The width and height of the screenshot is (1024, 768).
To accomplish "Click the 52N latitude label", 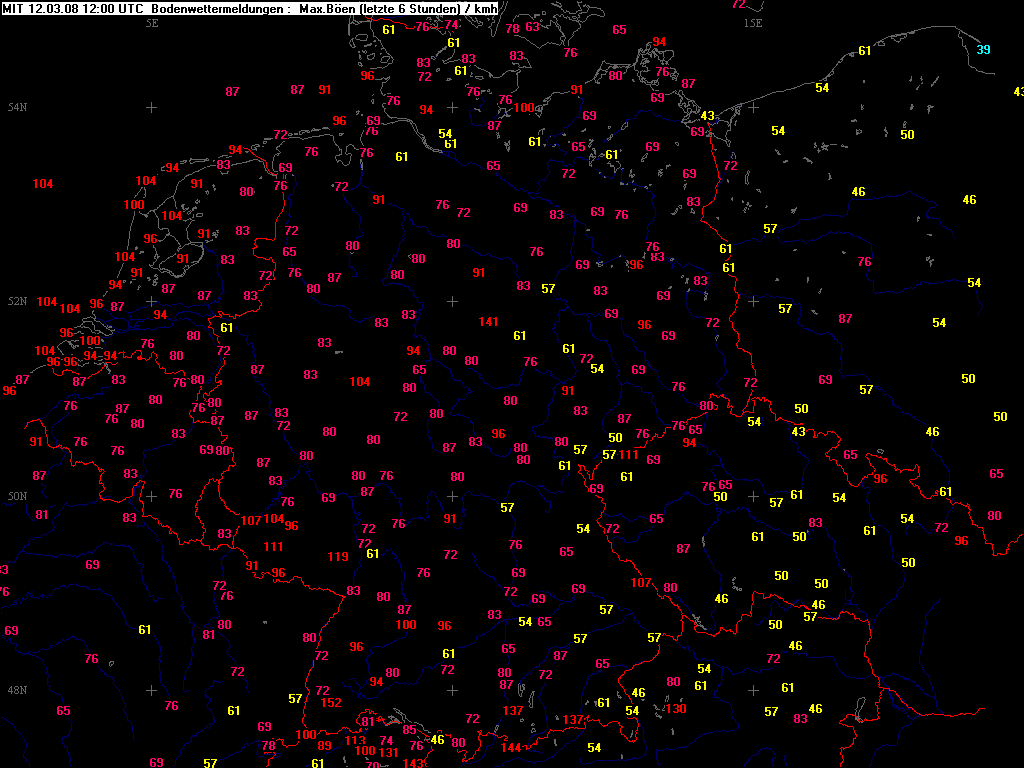I will click(17, 301).
